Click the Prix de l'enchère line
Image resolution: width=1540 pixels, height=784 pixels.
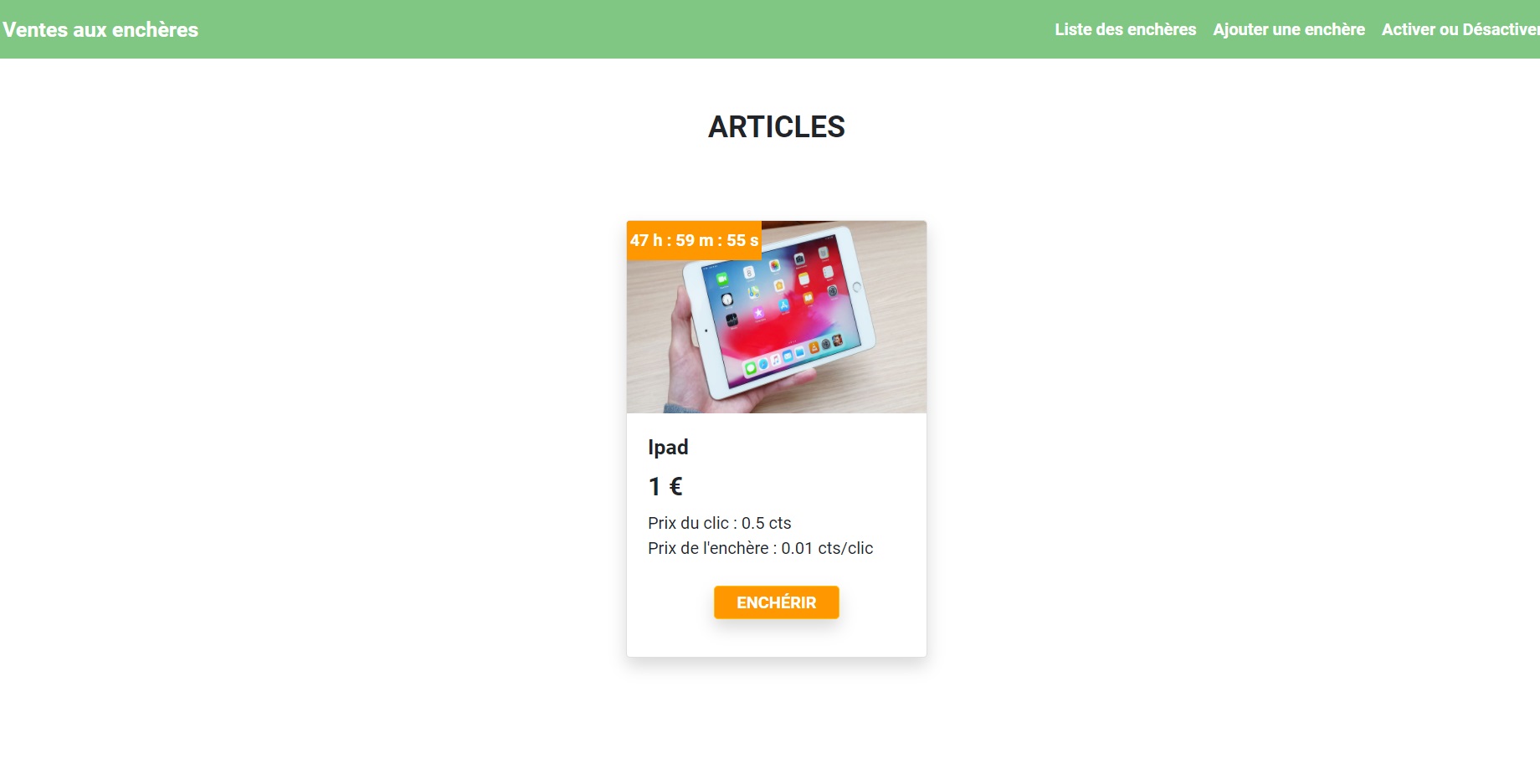pyautogui.click(x=760, y=548)
